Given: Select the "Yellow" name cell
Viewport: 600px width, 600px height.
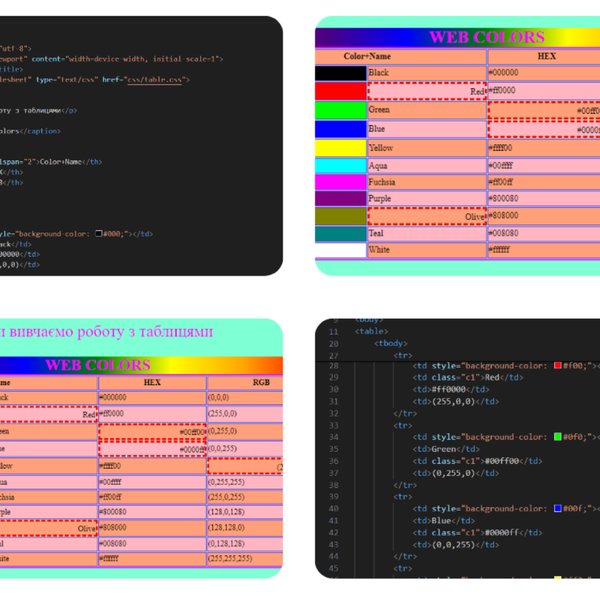Looking at the screenshot, I should pyautogui.click(x=427, y=148).
